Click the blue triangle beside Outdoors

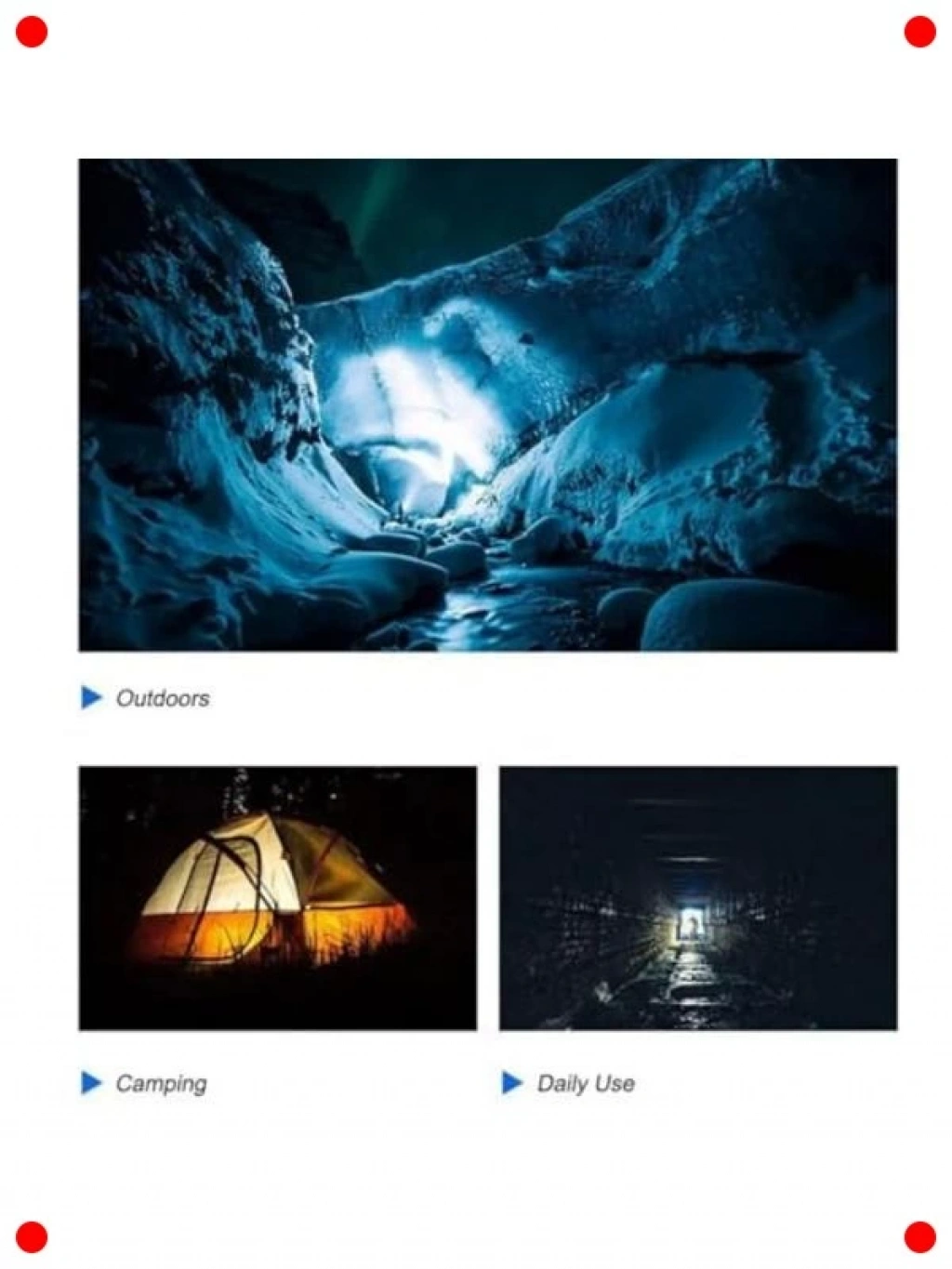click(91, 697)
